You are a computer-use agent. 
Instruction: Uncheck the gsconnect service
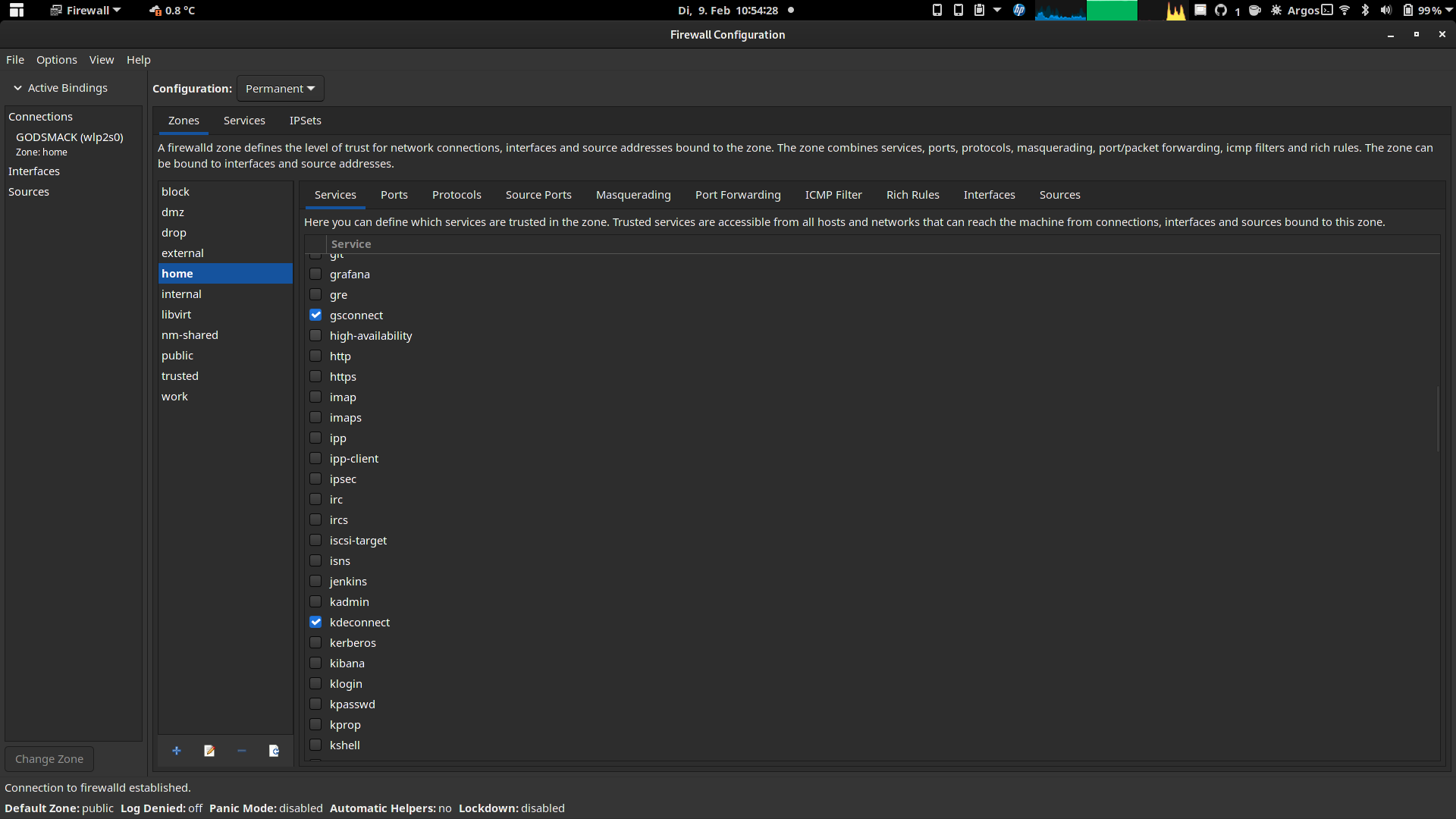315,315
